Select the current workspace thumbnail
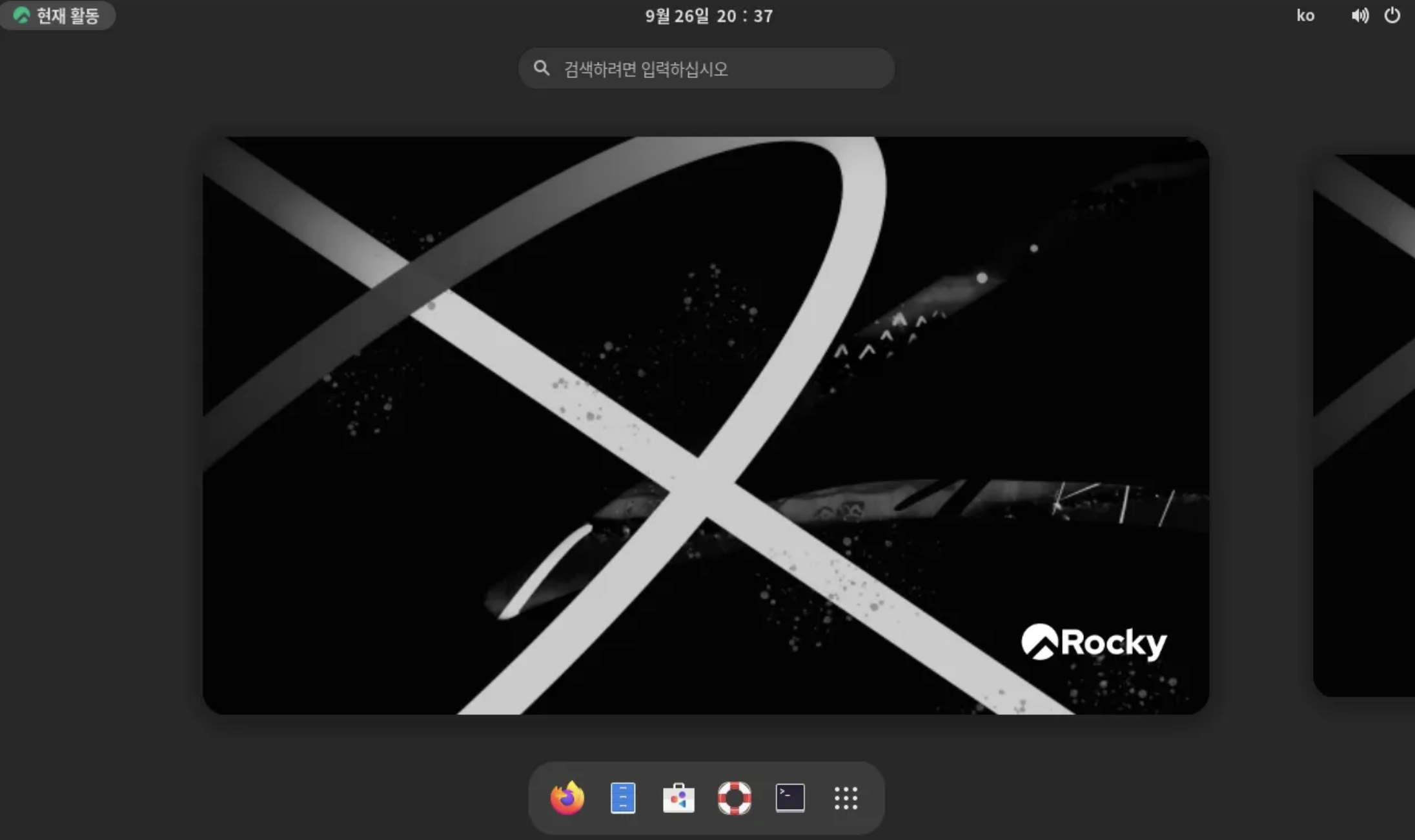This screenshot has height=840, width=1415. coord(705,426)
